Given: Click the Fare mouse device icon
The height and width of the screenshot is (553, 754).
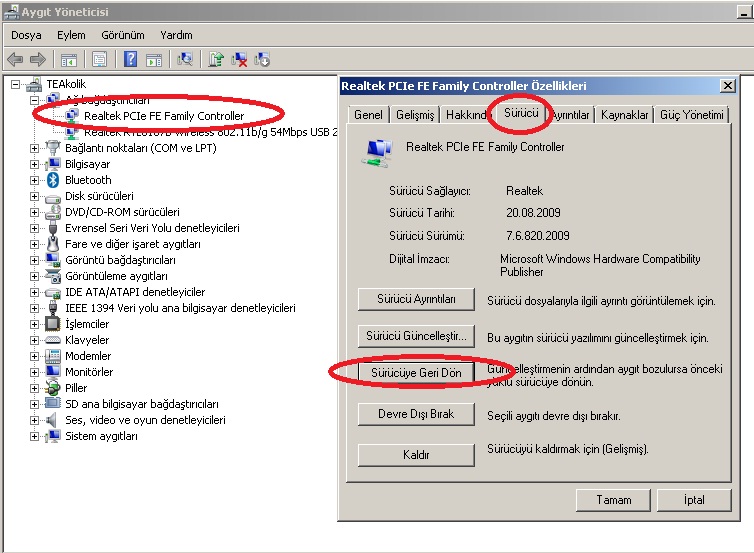Looking at the screenshot, I should pyautogui.click(x=52, y=244).
